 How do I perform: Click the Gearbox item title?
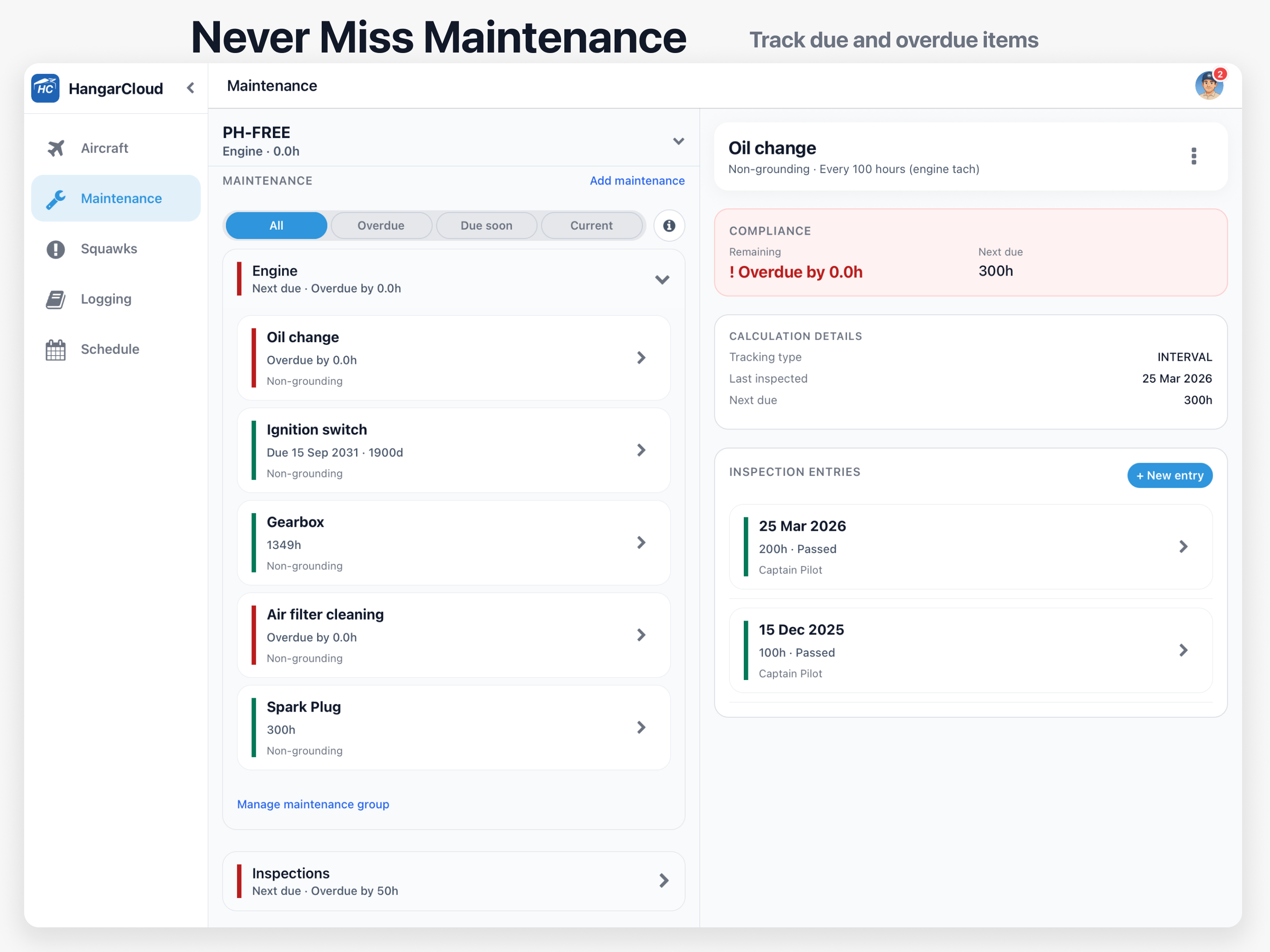[x=295, y=522]
